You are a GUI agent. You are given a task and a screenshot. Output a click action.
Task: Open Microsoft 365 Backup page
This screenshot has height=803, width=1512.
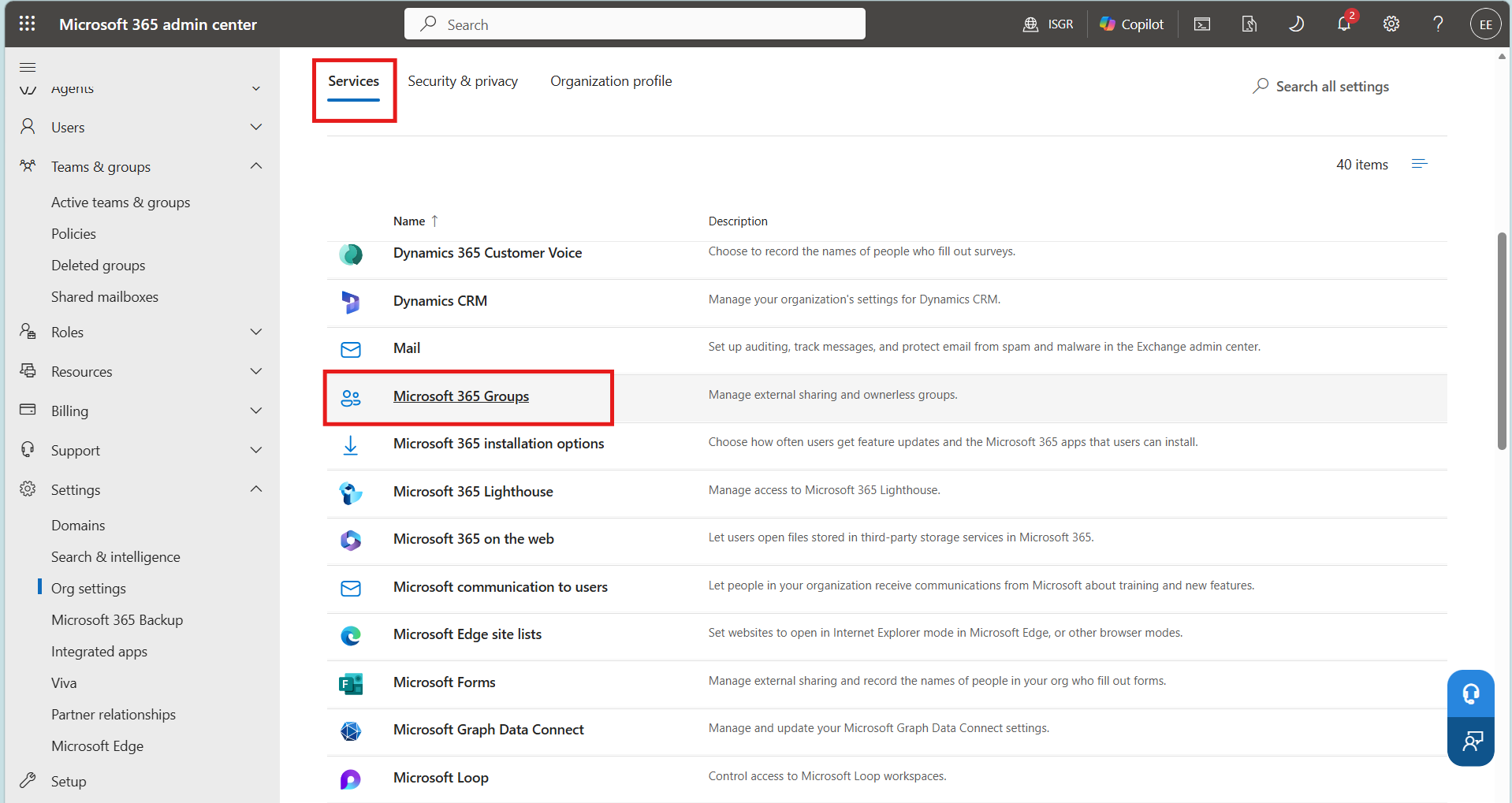(117, 620)
